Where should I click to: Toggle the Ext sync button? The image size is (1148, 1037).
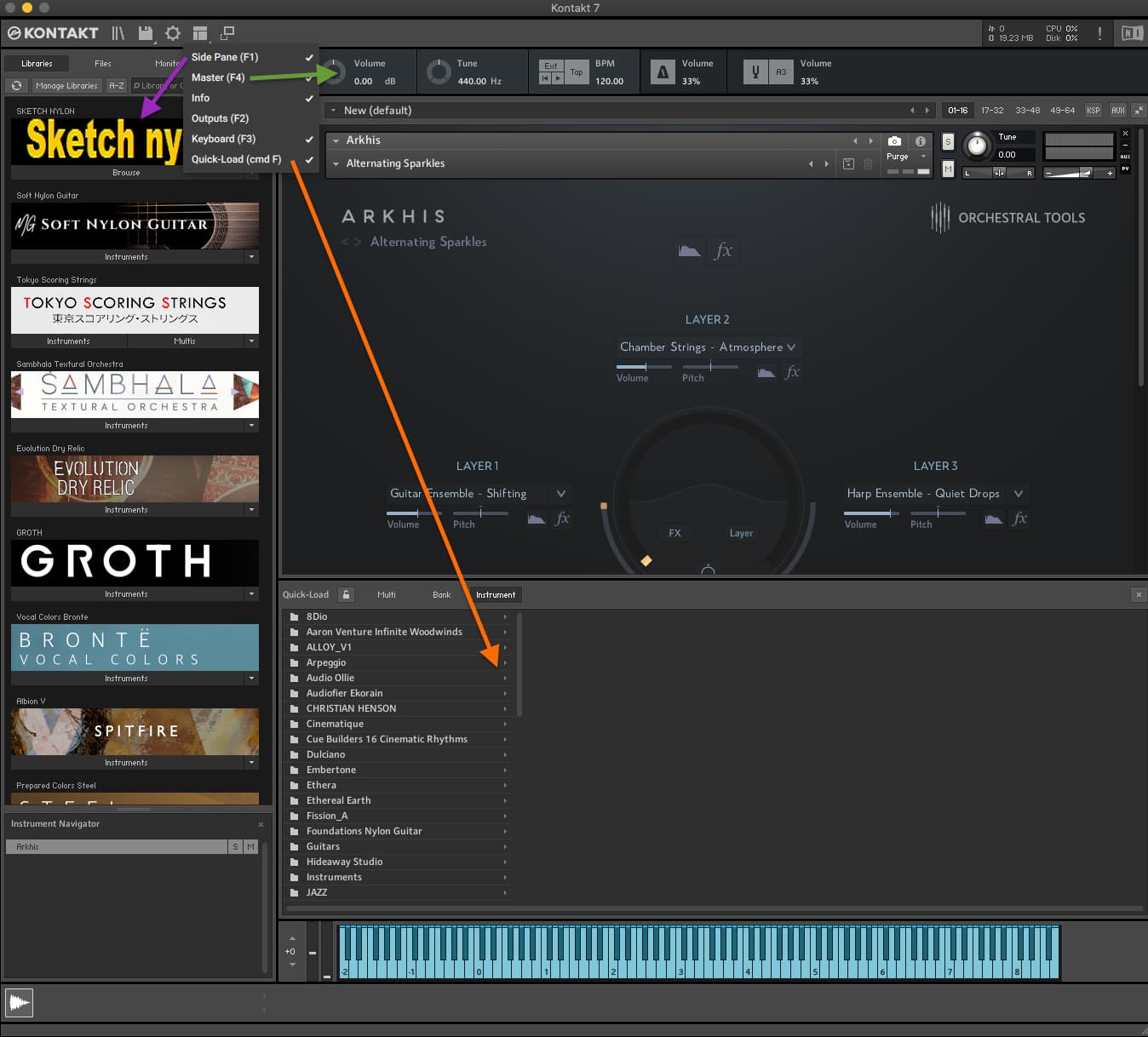pos(551,66)
